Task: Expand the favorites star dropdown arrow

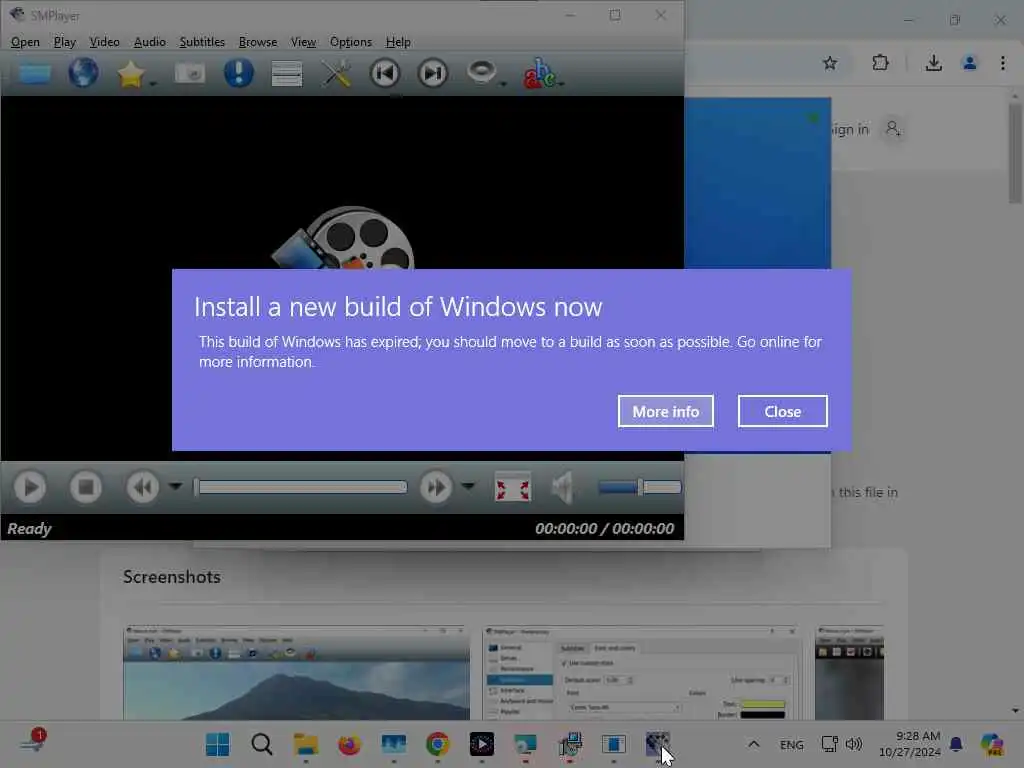Action: [153, 84]
